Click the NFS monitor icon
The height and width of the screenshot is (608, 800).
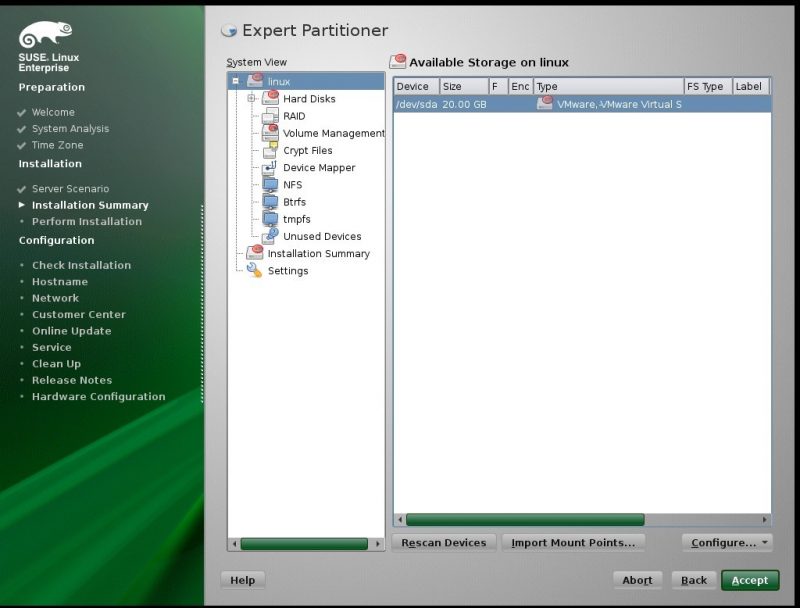[270, 185]
